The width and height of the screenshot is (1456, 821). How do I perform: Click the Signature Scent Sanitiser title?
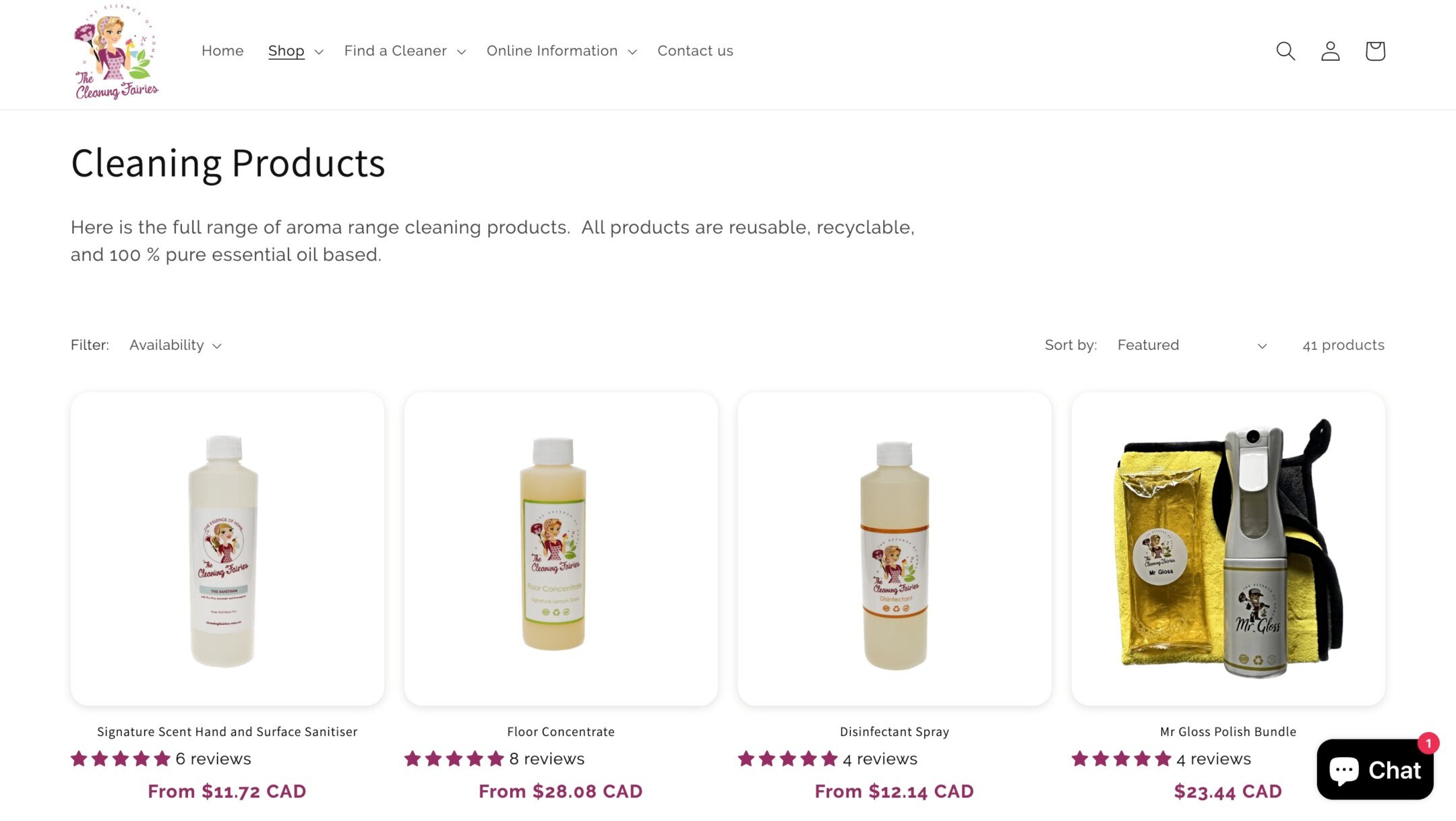227,731
